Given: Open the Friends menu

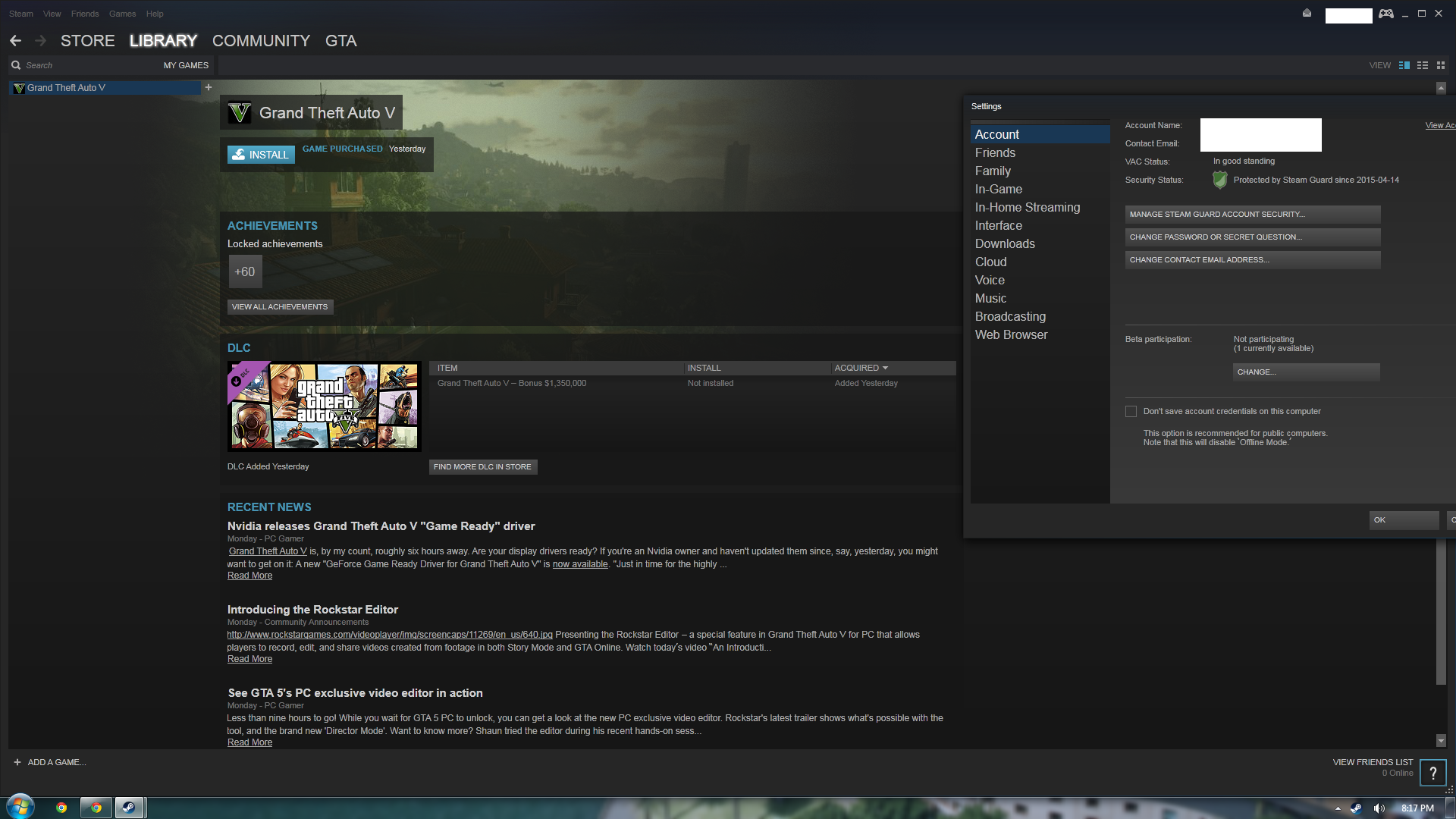Looking at the screenshot, I should pos(85,14).
